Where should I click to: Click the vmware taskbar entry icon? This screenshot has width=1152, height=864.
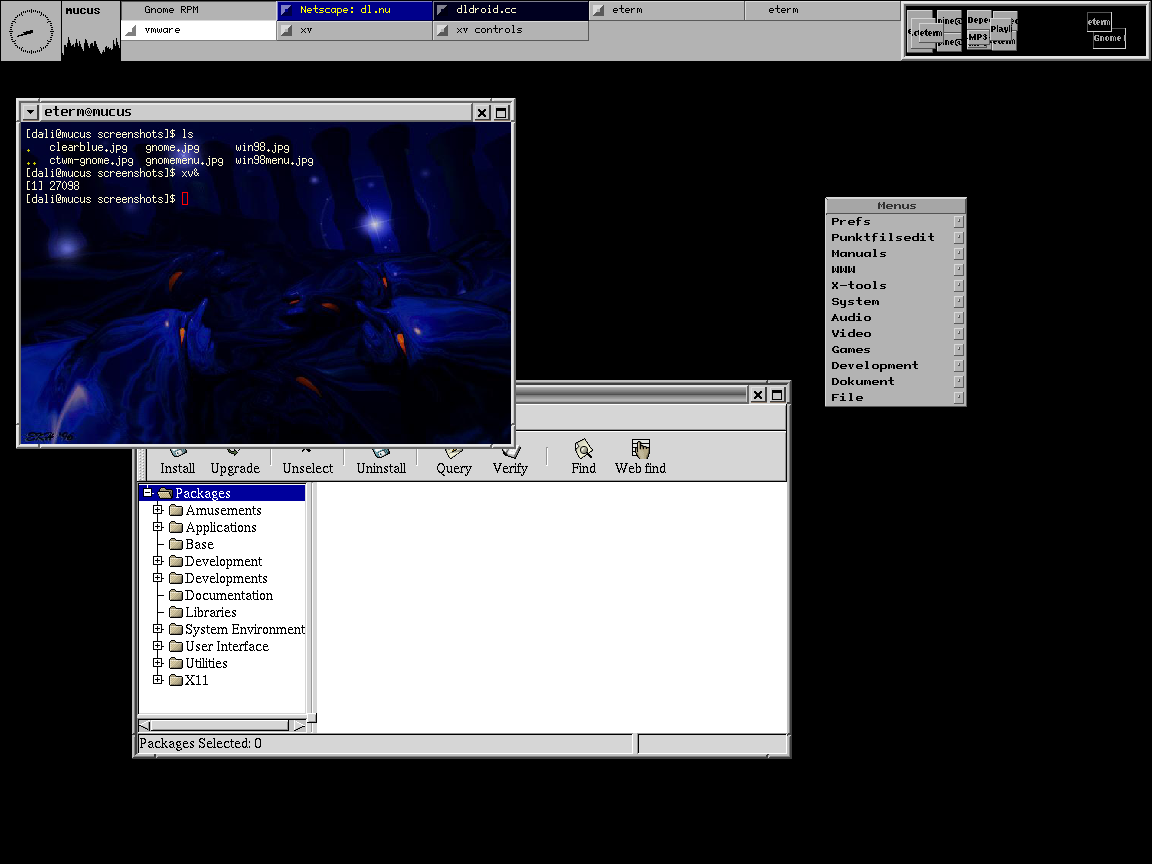(131, 30)
